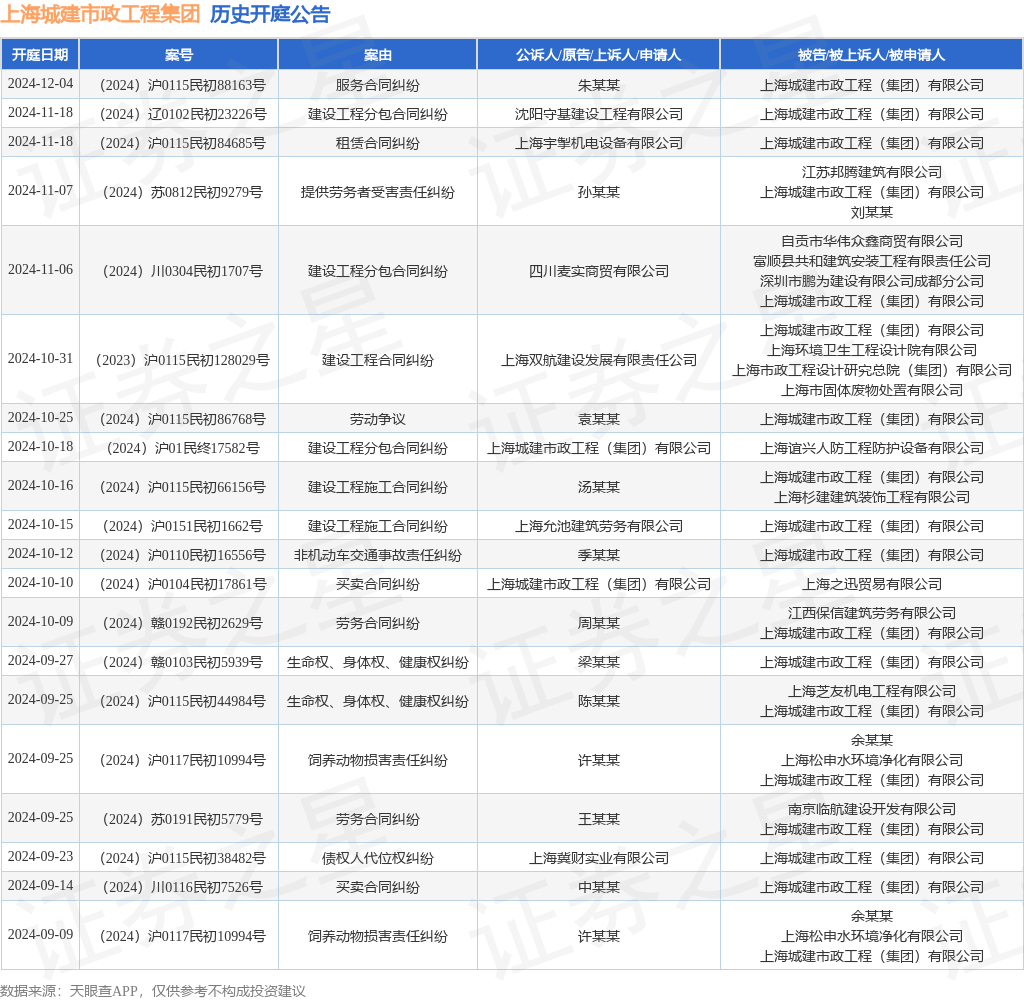Select case number (2024)沪0104民初17861号
The height and width of the screenshot is (1000, 1024).
[x=183, y=584]
